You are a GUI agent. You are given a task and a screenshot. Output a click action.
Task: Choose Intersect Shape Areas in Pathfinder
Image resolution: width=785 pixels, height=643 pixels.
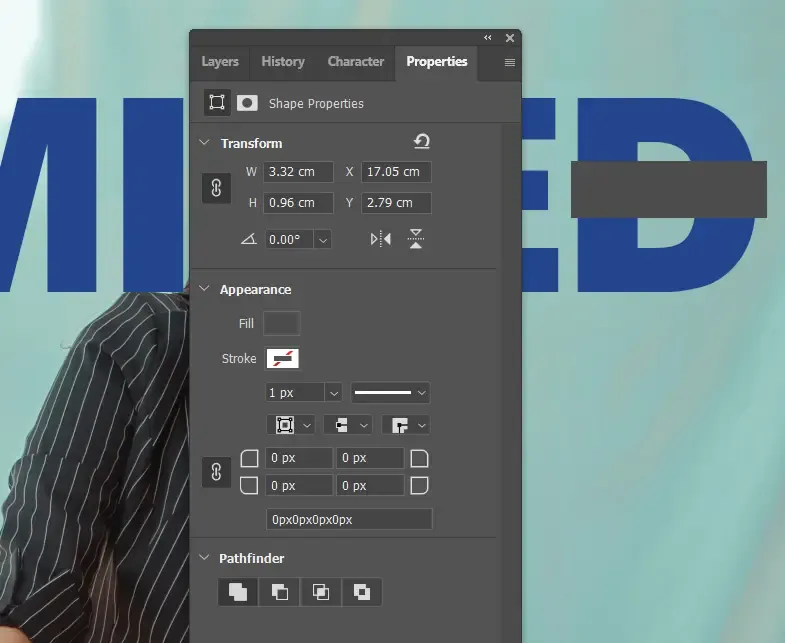[321, 592]
